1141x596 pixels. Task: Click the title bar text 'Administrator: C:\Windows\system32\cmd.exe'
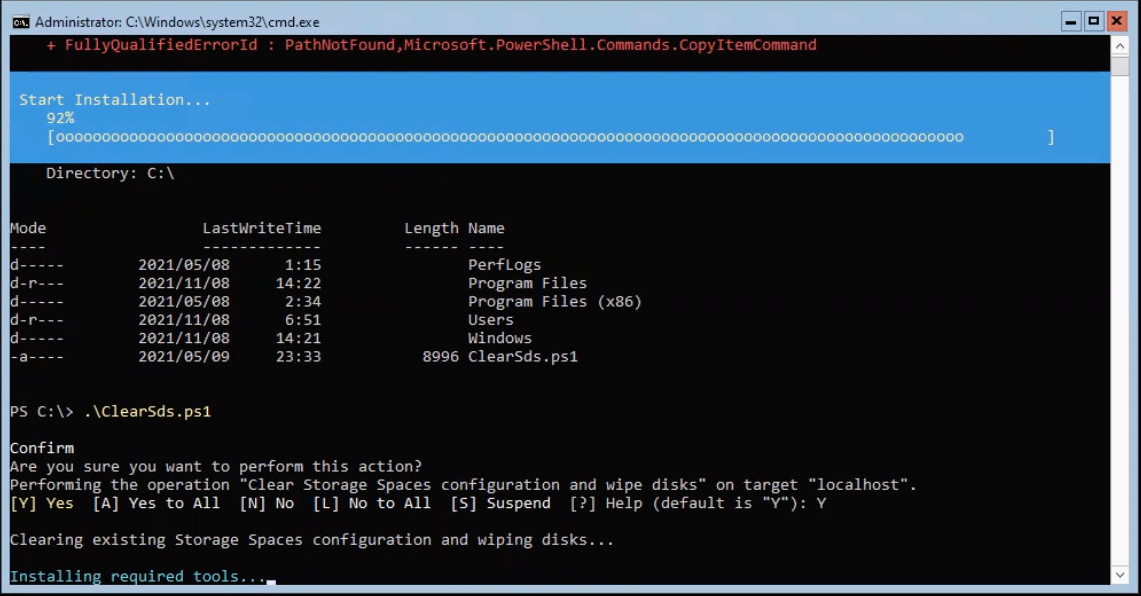pyautogui.click(x=178, y=22)
